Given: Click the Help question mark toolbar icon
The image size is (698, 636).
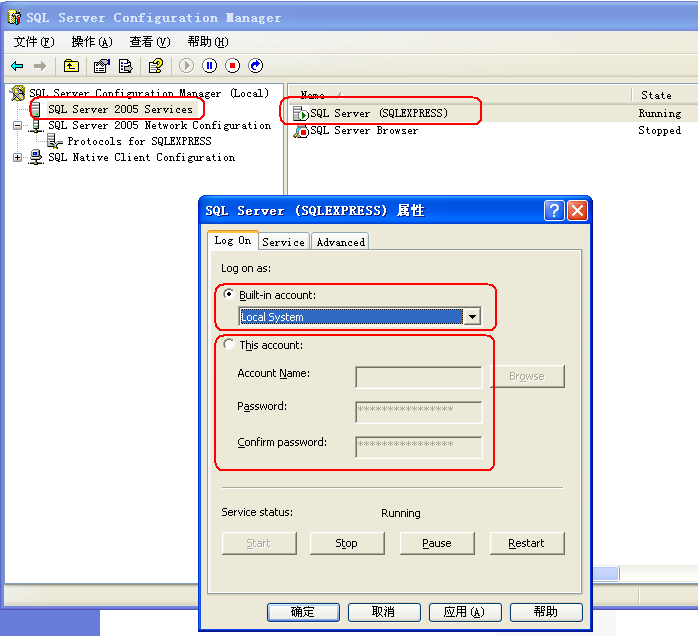Looking at the screenshot, I should pyautogui.click(x=156, y=66).
